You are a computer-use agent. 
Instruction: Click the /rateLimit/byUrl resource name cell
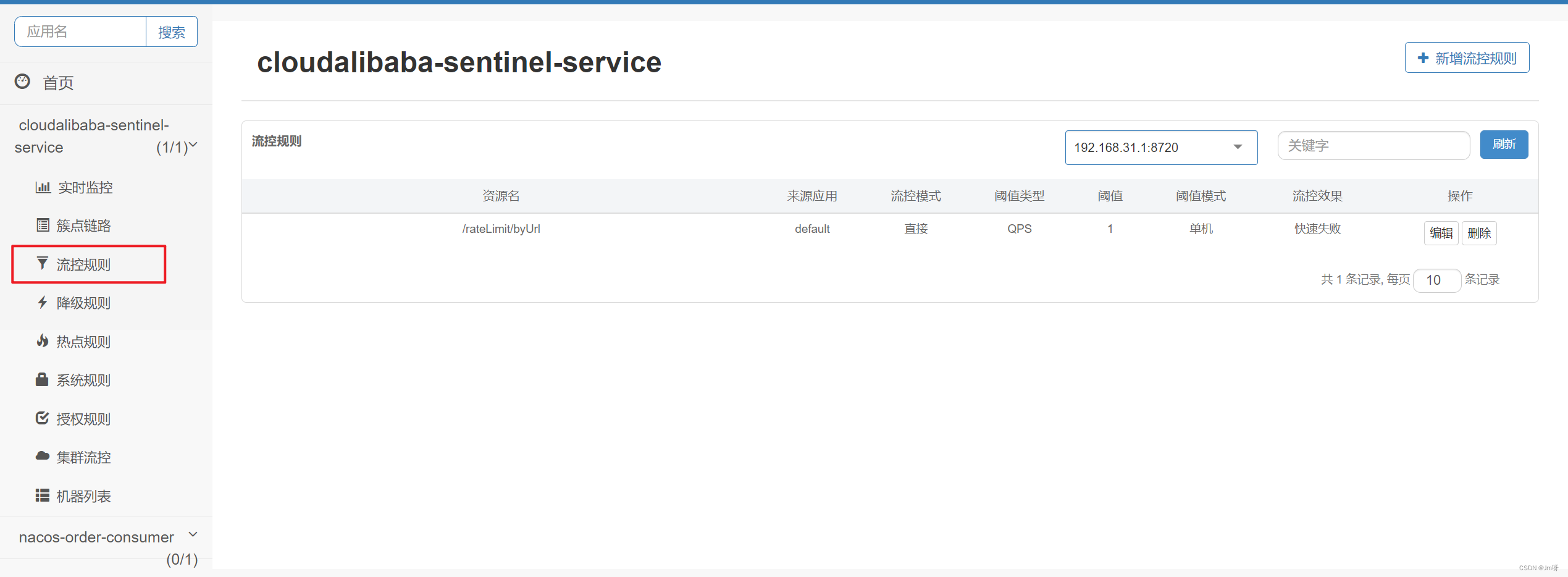pos(501,229)
